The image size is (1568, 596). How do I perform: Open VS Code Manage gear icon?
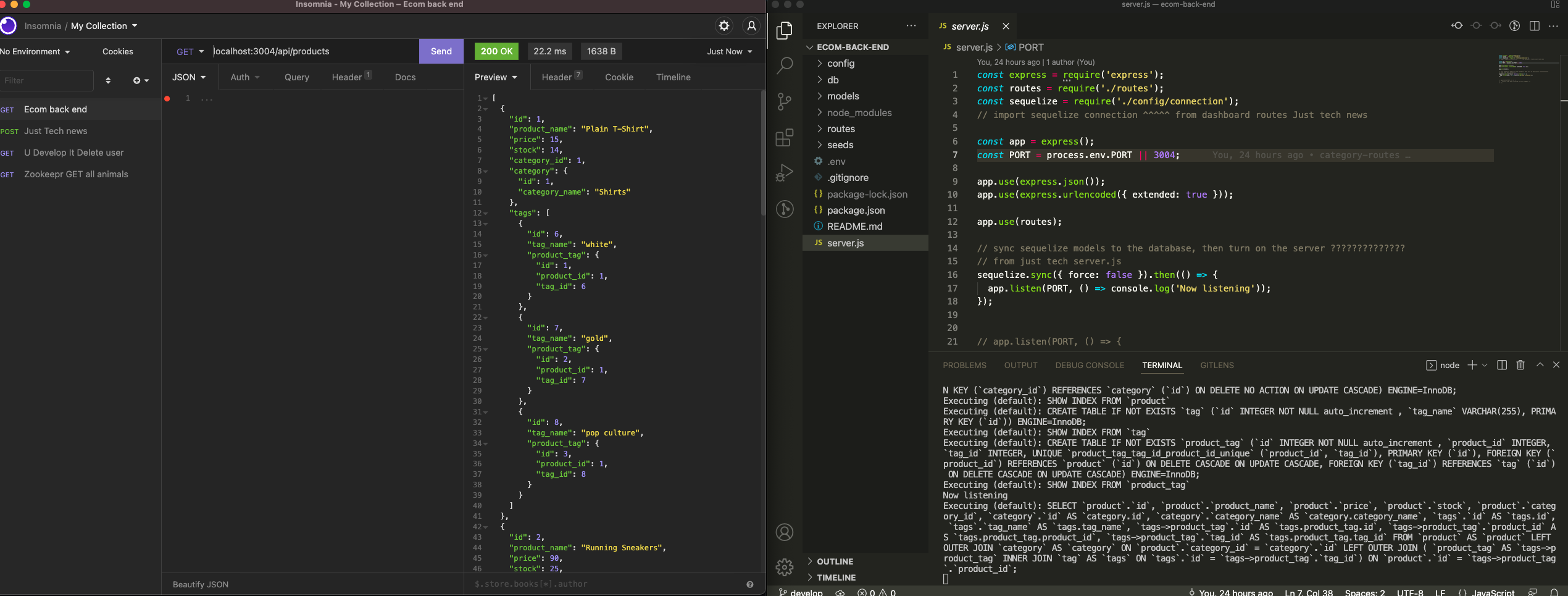click(x=784, y=567)
